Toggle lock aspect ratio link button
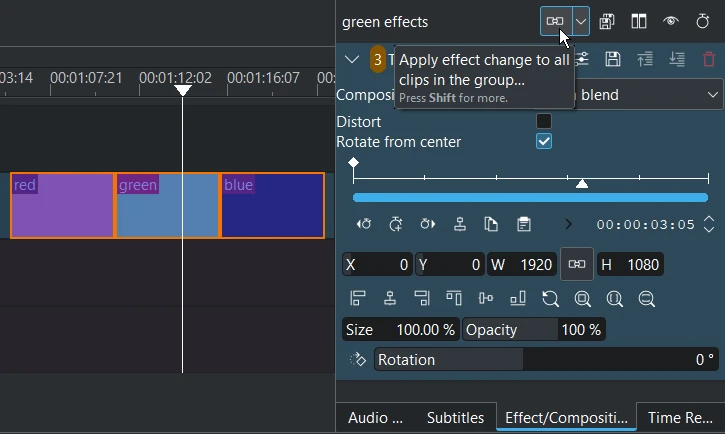The image size is (725, 434). pyautogui.click(x=577, y=264)
